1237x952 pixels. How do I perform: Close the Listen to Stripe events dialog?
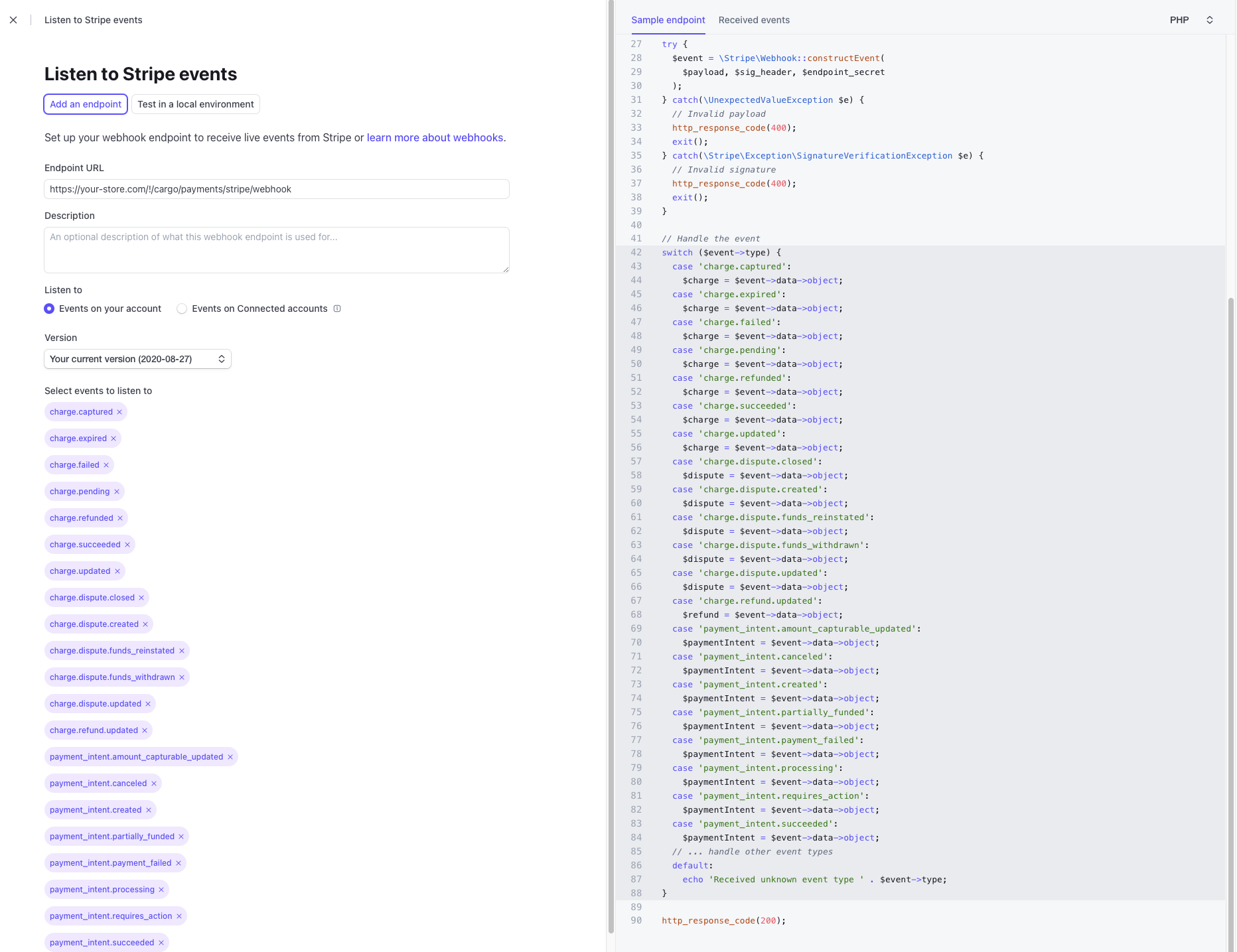point(13,20)
